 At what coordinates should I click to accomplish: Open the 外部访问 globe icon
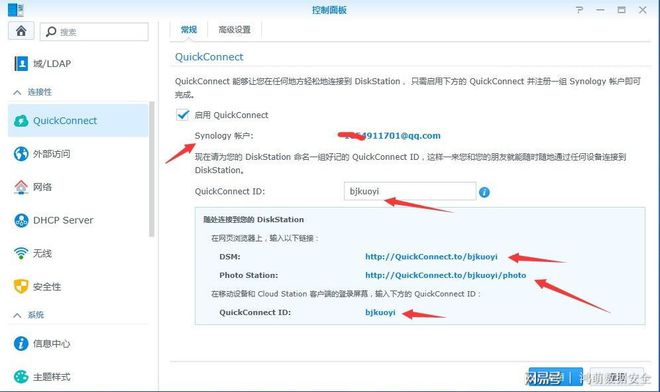click(x=21, y=154)
